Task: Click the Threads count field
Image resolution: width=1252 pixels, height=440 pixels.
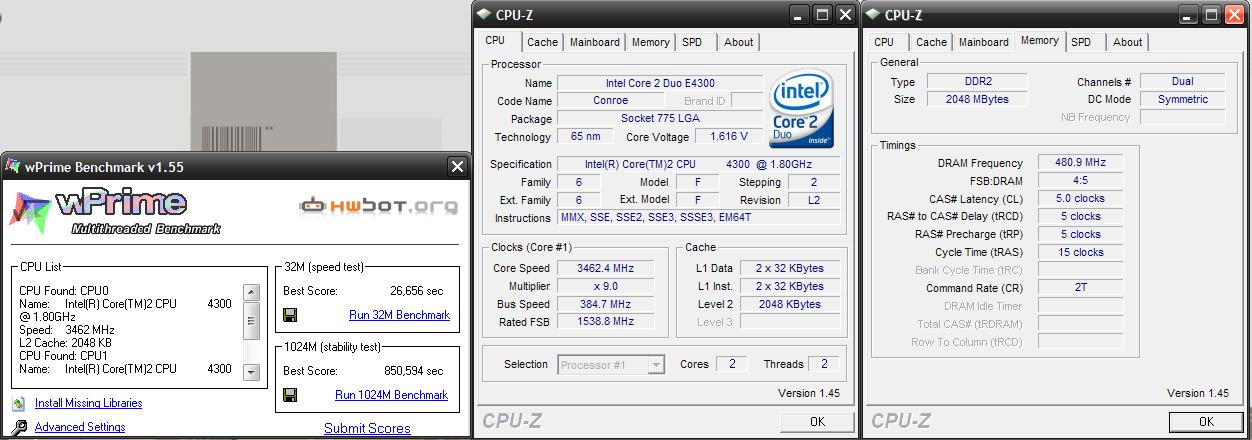Action: click(x=824, y=364)
